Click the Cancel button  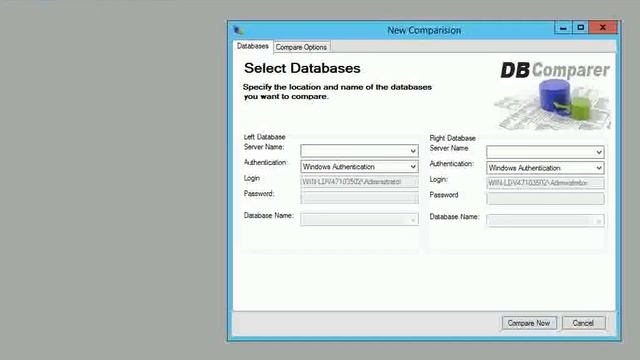[x=583, y=323]
